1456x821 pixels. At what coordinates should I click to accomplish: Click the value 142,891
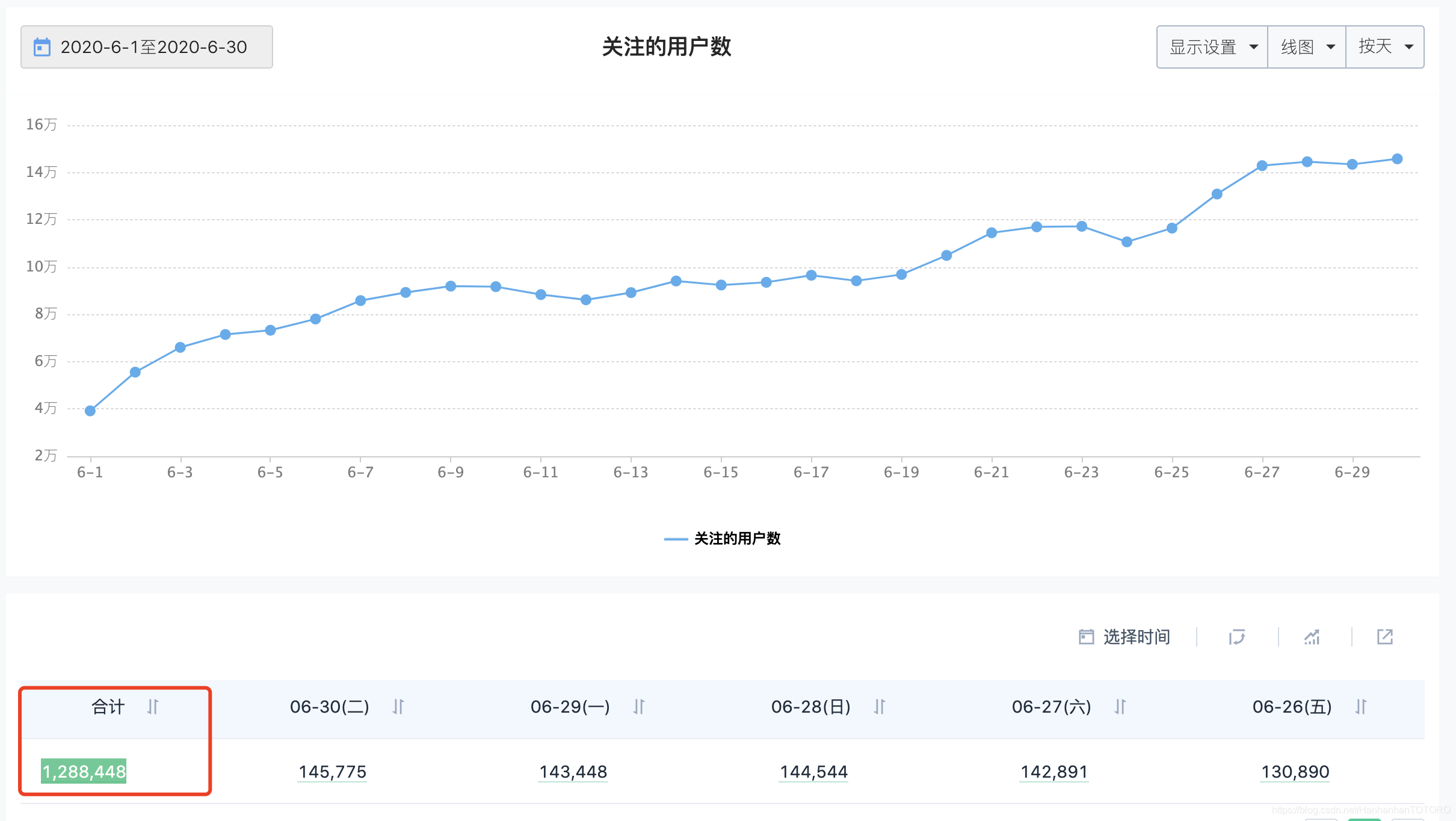(x=1055, y=772)
